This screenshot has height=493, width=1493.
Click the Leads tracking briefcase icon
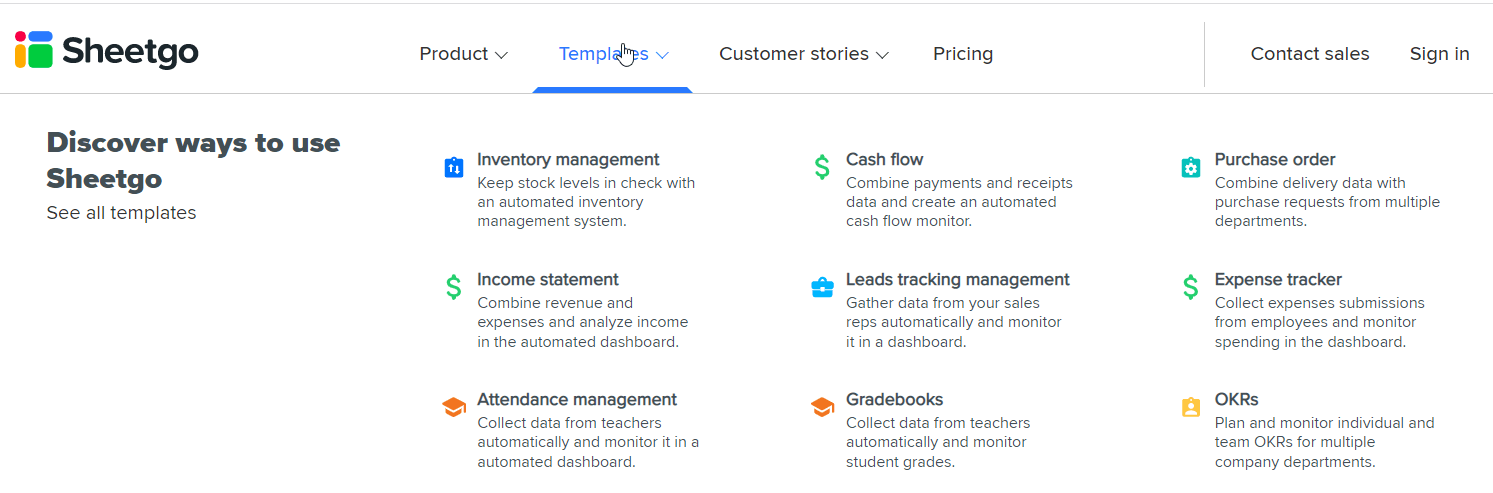point(822,288)
